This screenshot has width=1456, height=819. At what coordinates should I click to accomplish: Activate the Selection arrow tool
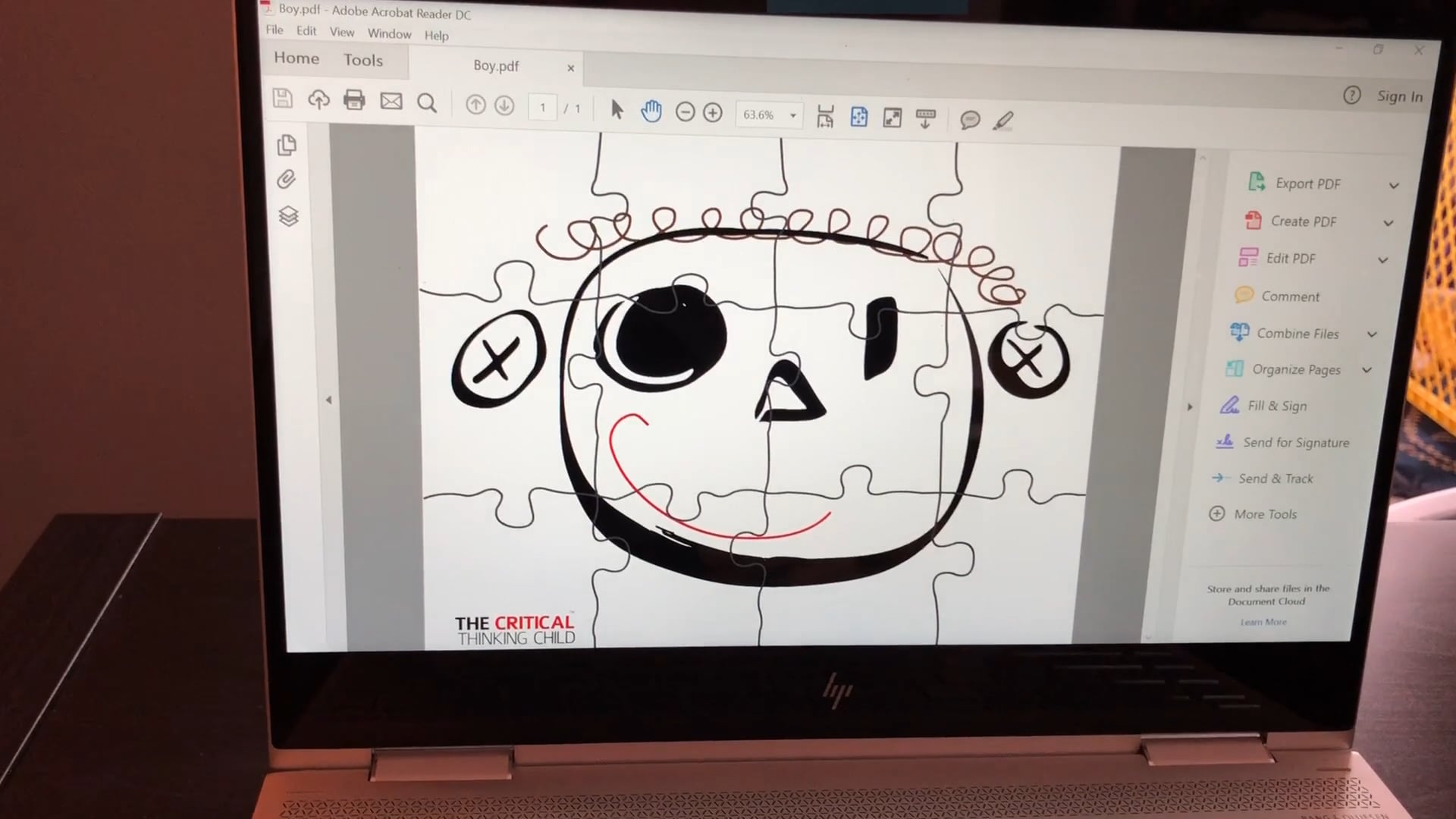(617, 110)
